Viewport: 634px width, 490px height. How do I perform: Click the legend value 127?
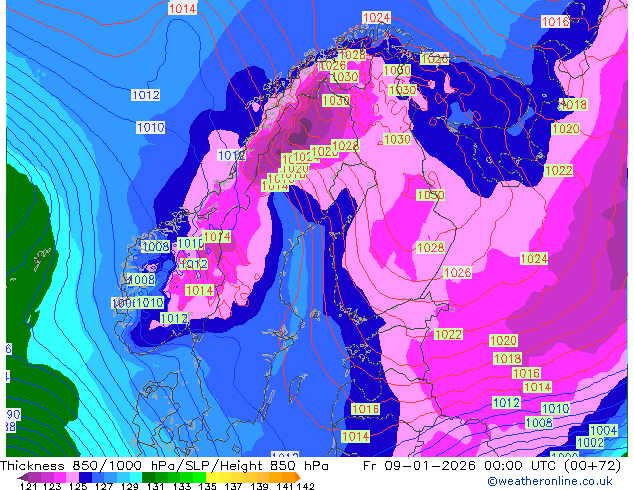pyautogui.click(x=104, y=486)
